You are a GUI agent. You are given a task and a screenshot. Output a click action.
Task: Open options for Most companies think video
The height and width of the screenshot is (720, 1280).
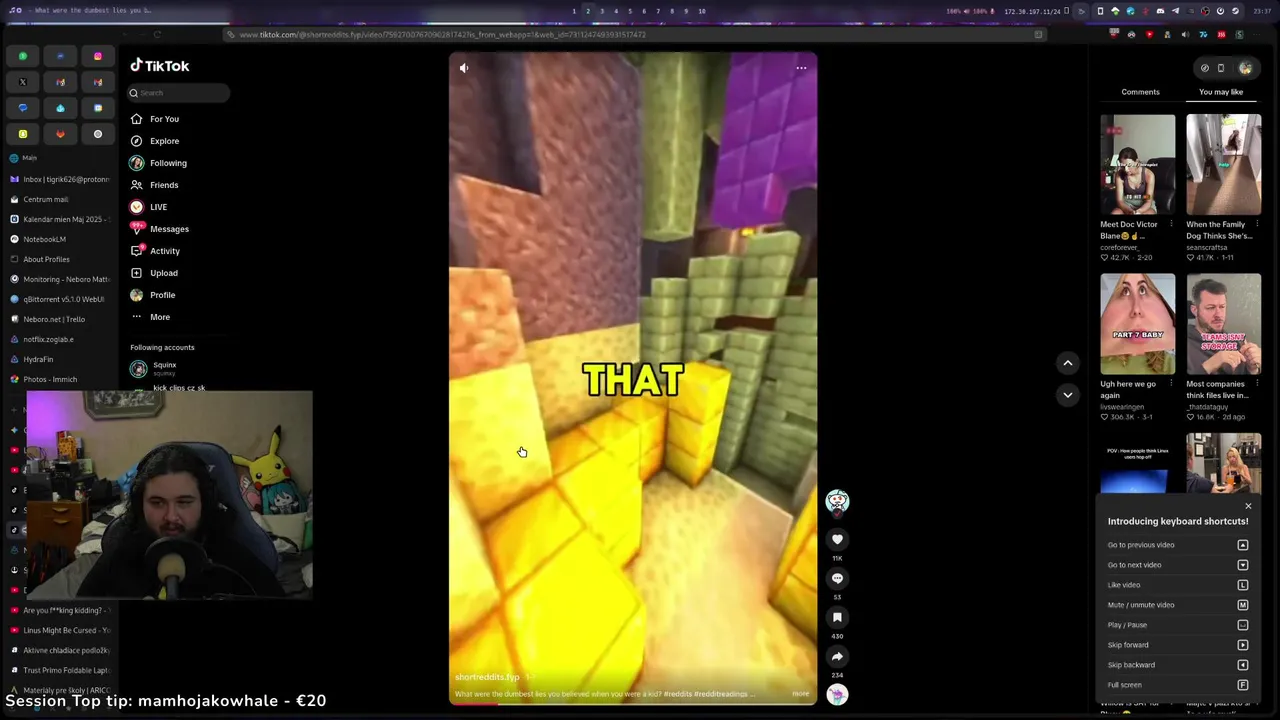click(x=1257, y=384)
